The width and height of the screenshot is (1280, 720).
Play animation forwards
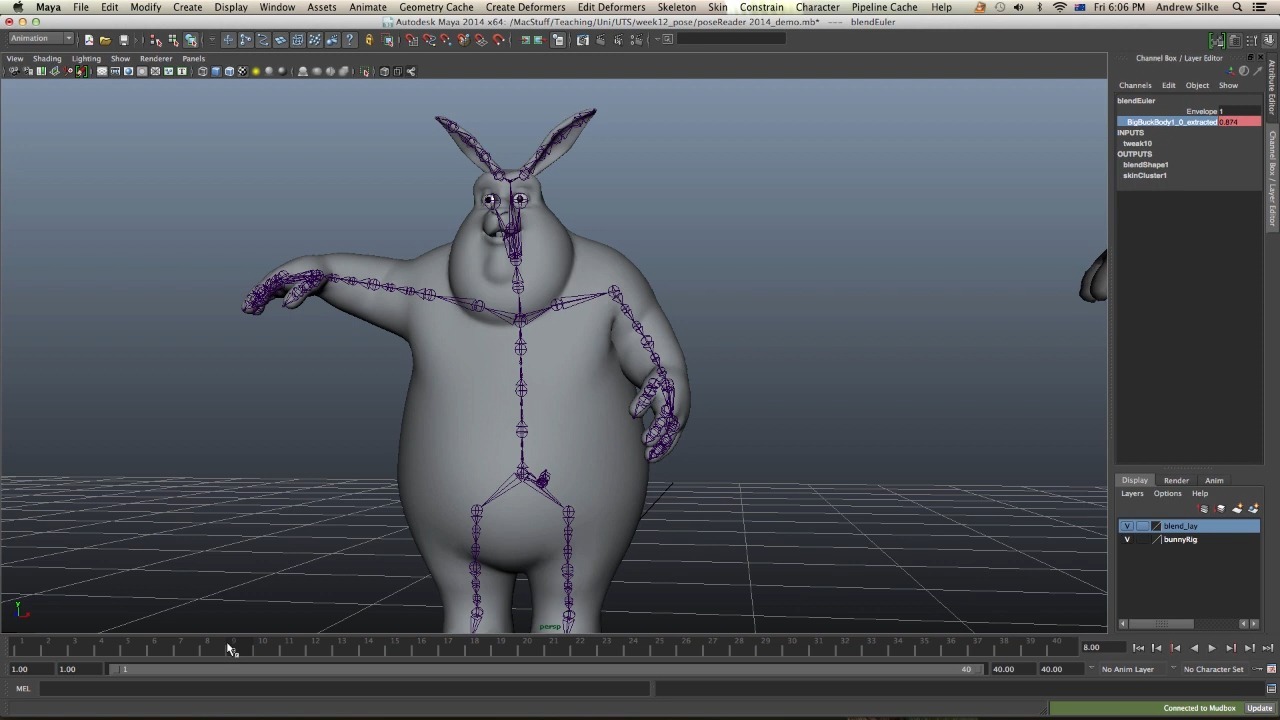(1212, 648)
